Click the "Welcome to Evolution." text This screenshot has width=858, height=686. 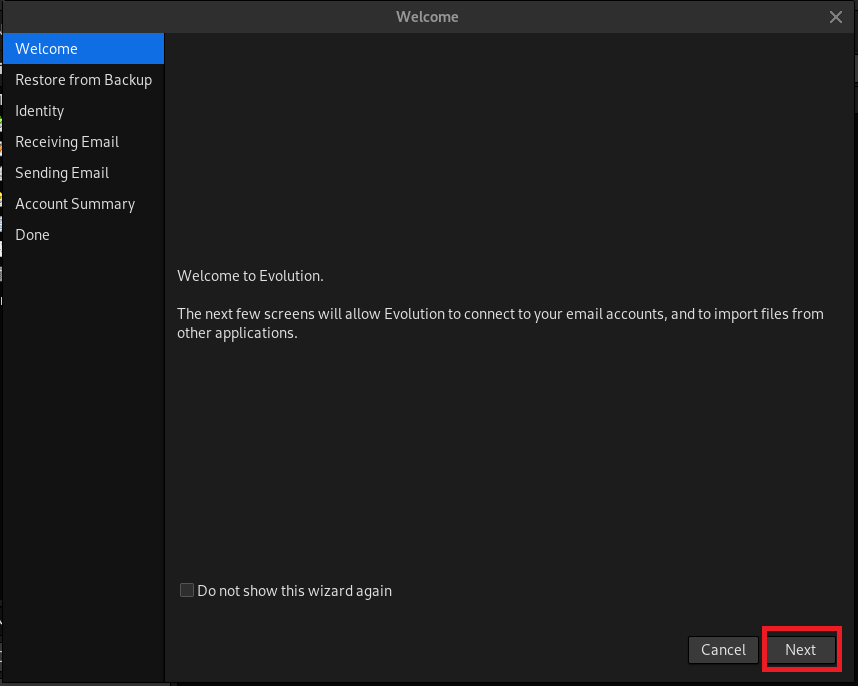tap(250, 276)
